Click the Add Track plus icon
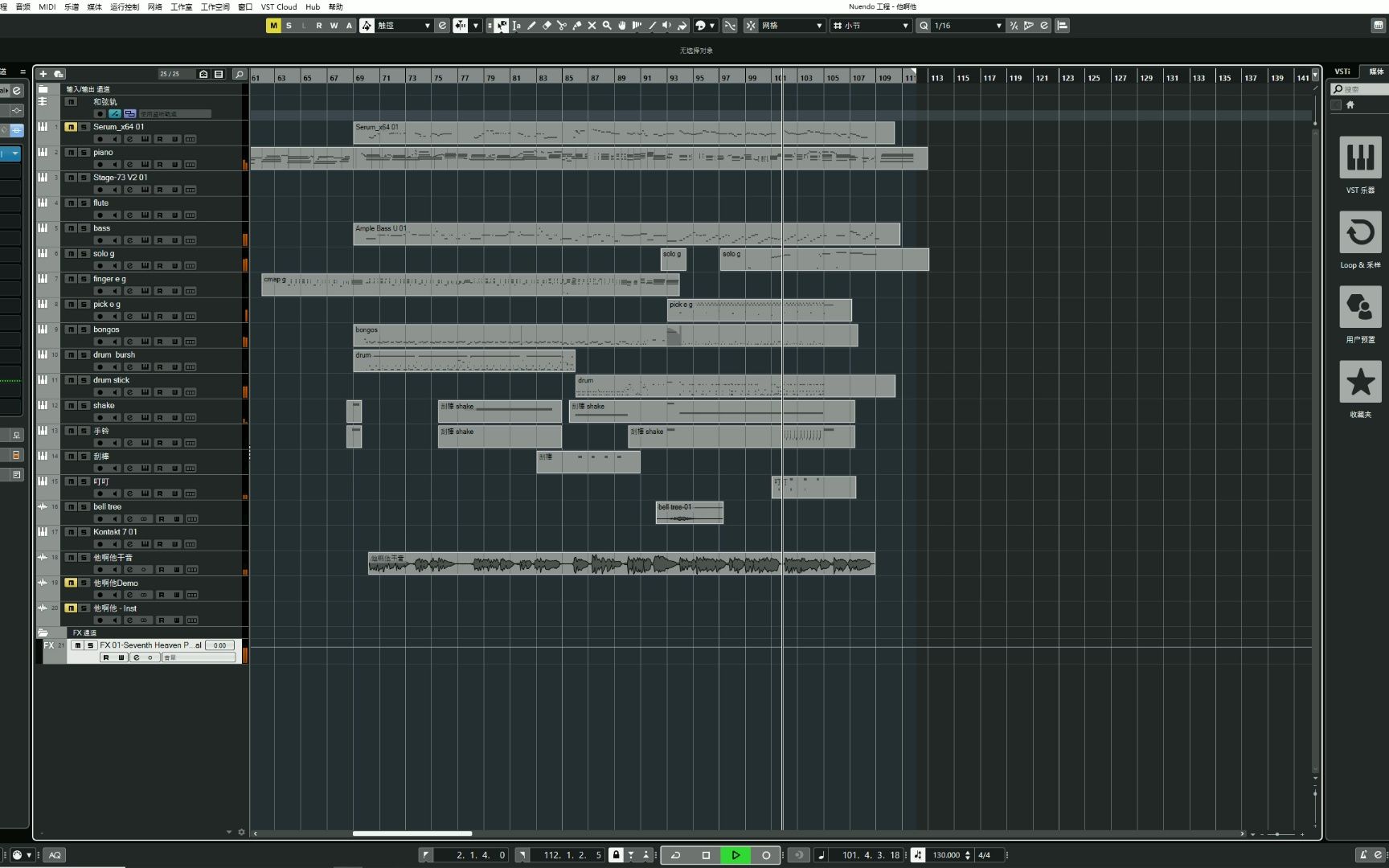 43,74
